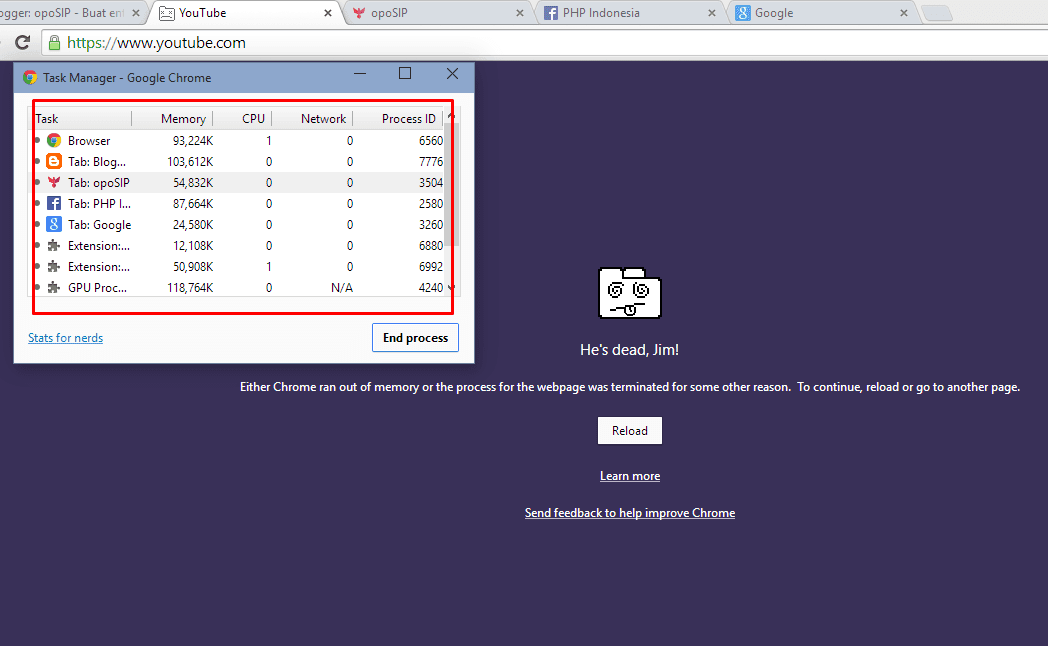Sort by CPU column header
This screenshot has width=1048, height=646.
(242, 118)
